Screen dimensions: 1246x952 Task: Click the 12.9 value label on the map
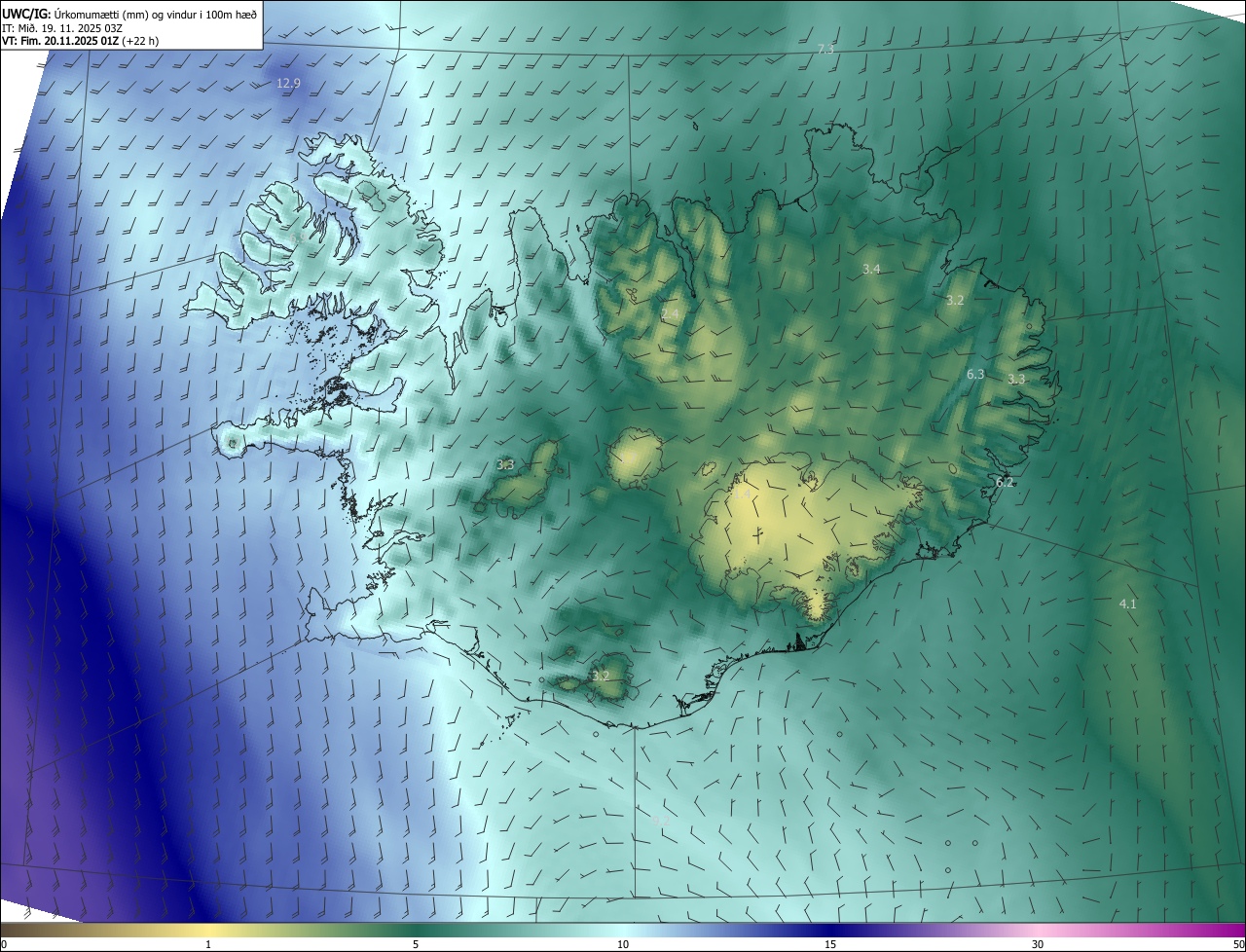288,84
